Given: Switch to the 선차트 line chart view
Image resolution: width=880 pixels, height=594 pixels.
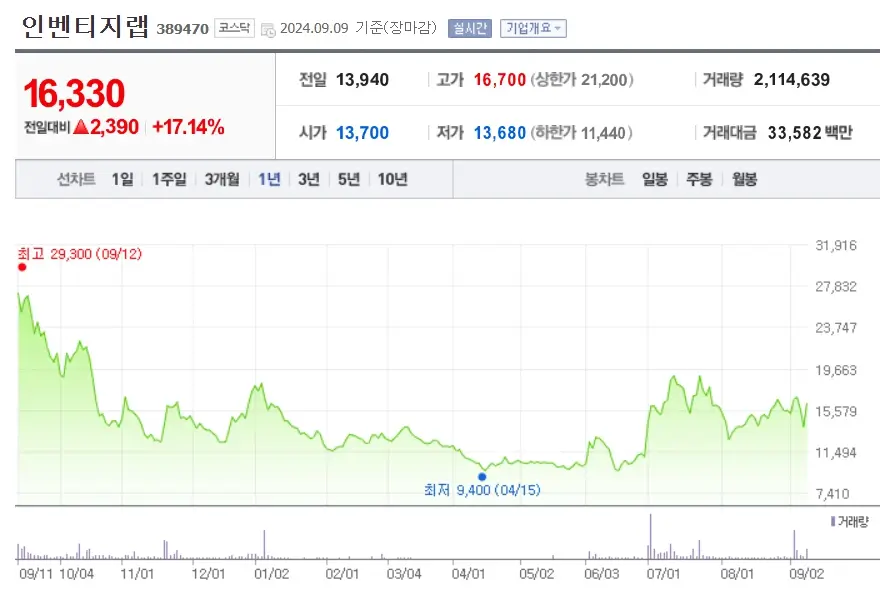Looking at the screenshot, I should [x=77, y=177].
